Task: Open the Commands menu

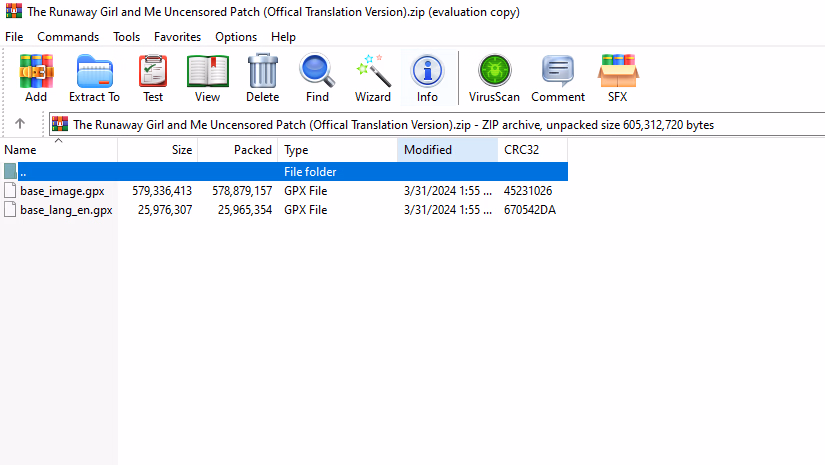Action: [x=68, y=37]
